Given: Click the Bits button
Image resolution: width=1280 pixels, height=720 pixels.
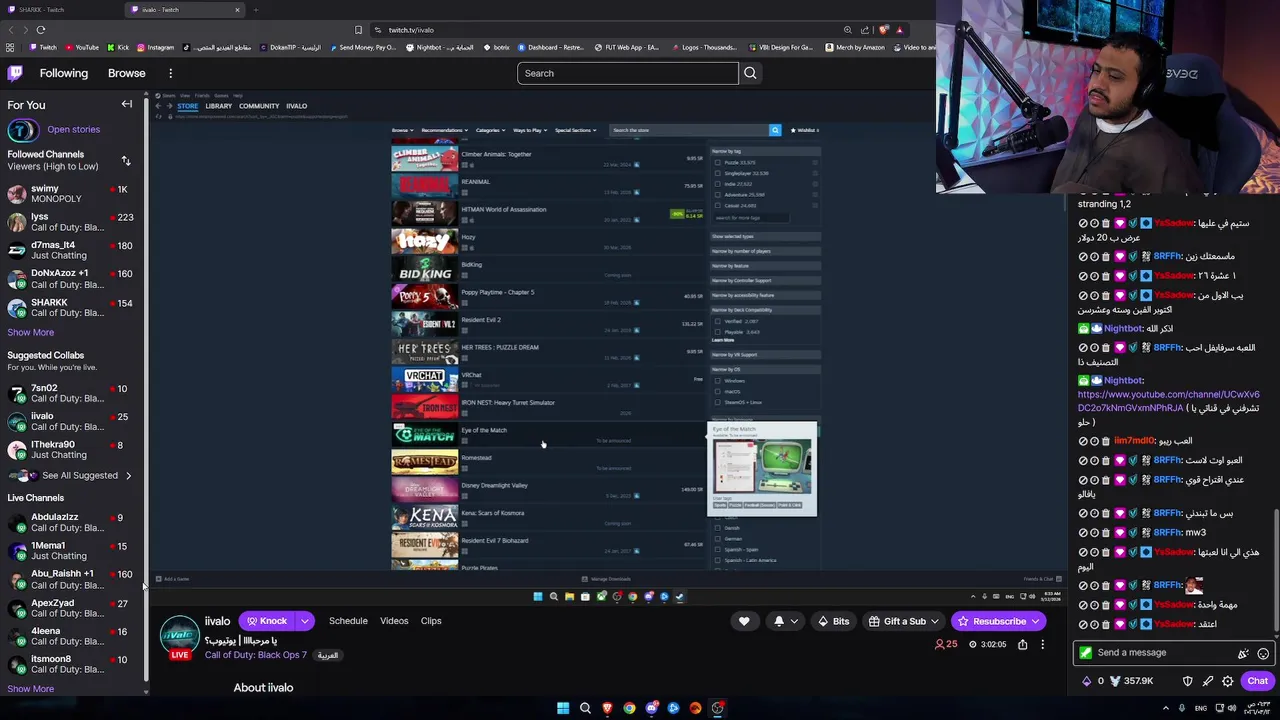Looking at the screenshot, I should (x=833, y=621).
